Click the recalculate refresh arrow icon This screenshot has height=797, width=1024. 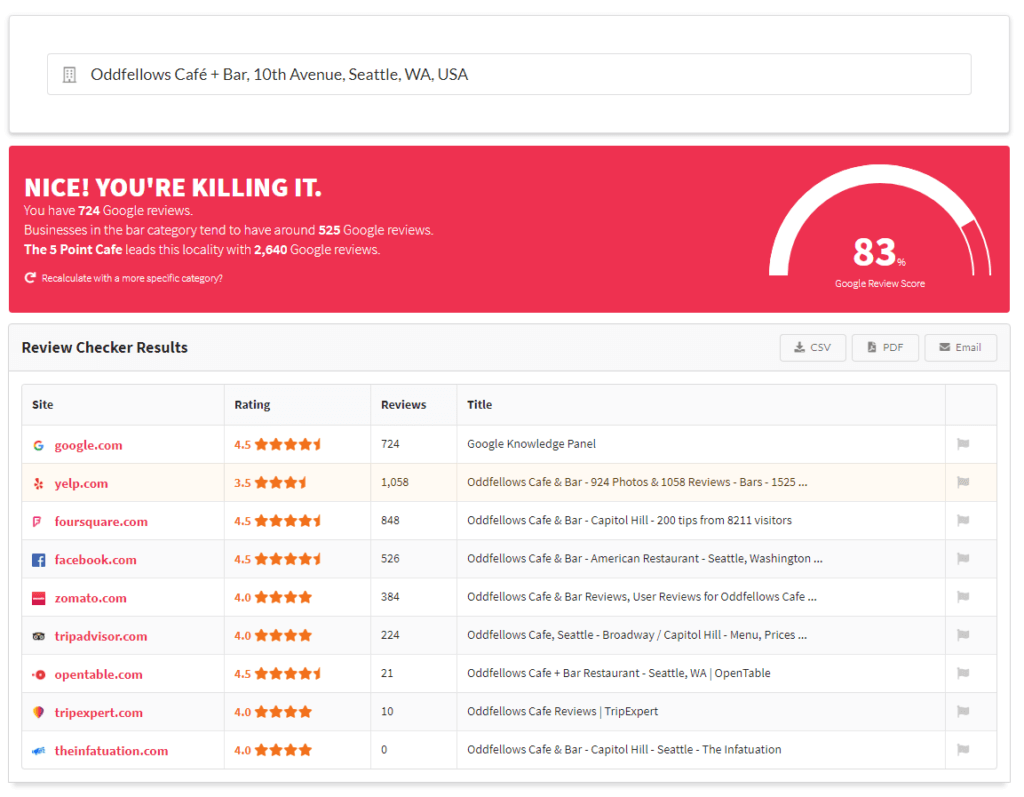(30, 278)
